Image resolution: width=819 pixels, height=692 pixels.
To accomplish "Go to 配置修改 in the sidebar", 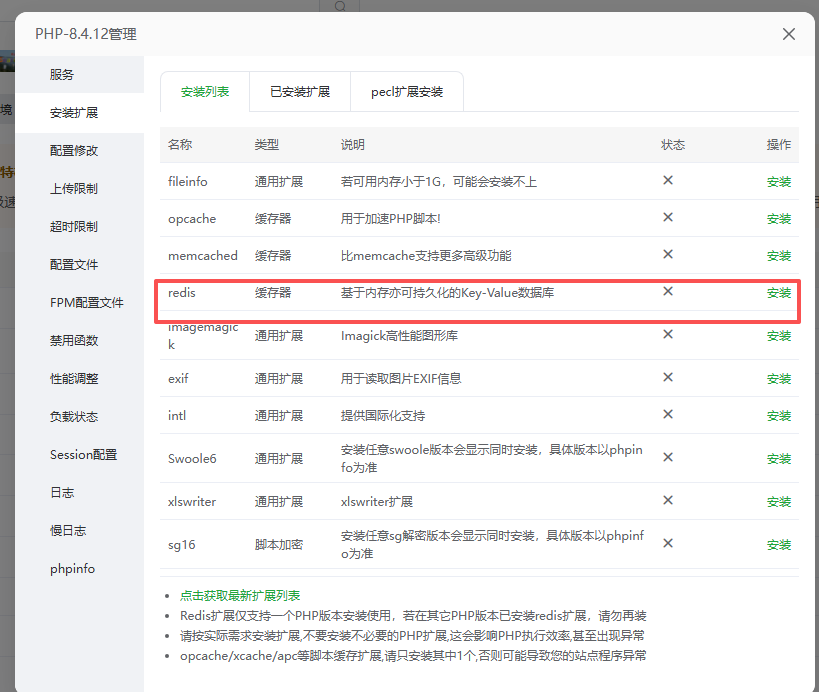I will (74, 151).
